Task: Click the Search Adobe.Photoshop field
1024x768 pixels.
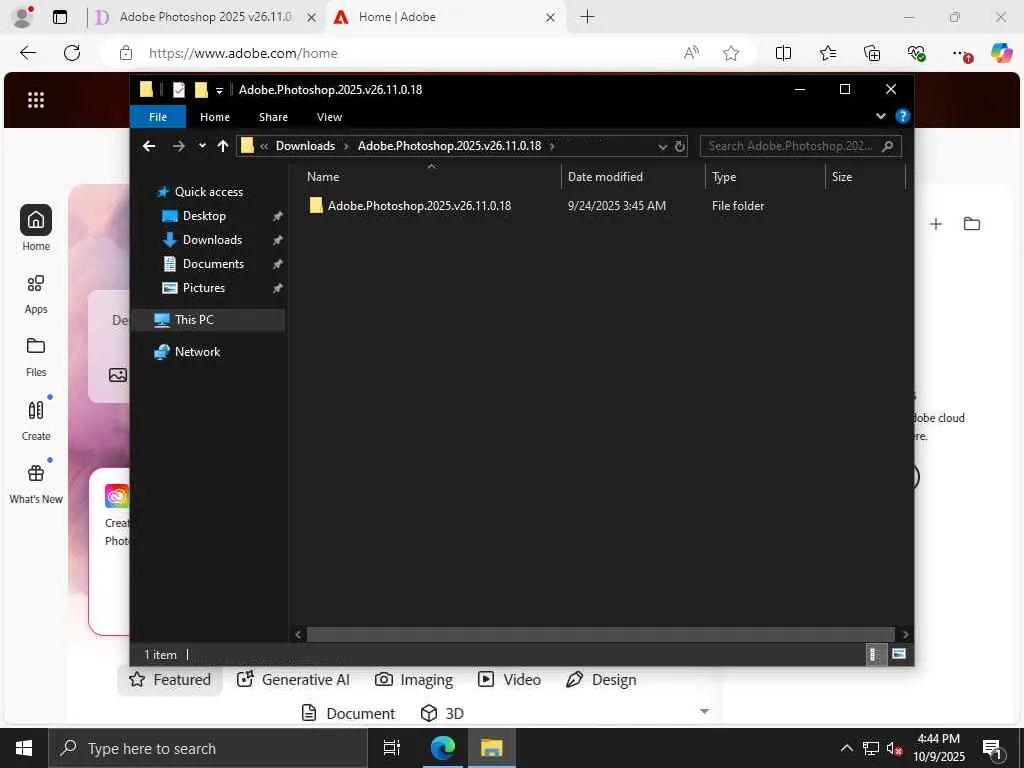Action: pos(801,146)
